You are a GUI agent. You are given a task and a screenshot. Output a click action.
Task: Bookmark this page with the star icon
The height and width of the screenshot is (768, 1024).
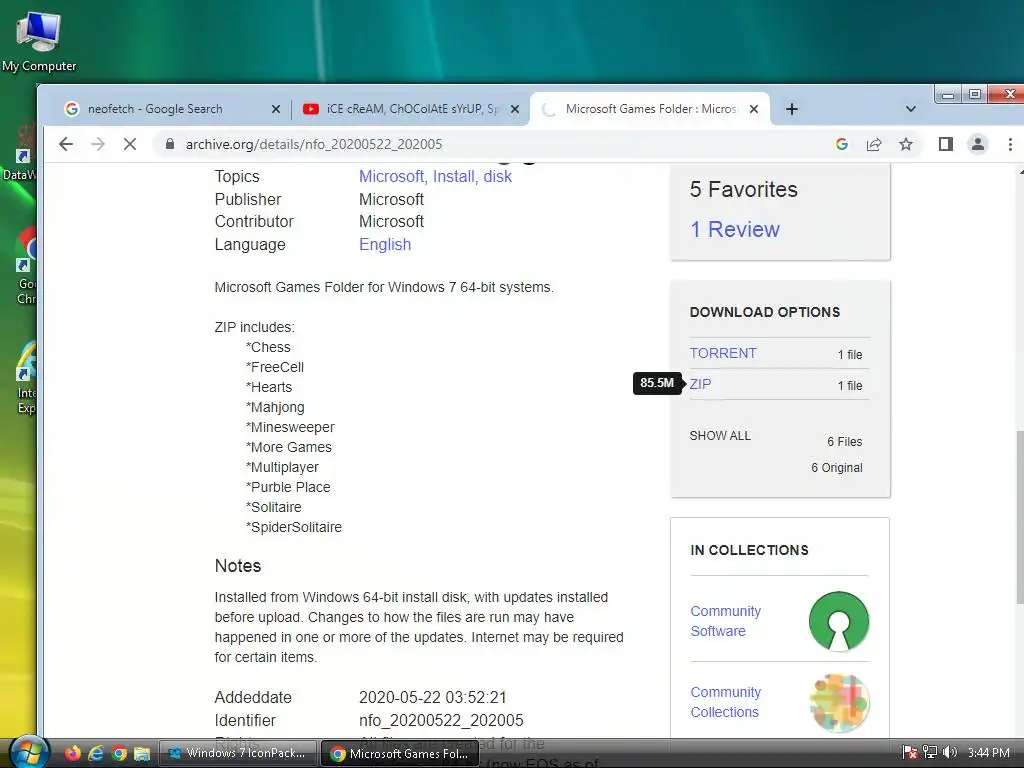(906, 144)
